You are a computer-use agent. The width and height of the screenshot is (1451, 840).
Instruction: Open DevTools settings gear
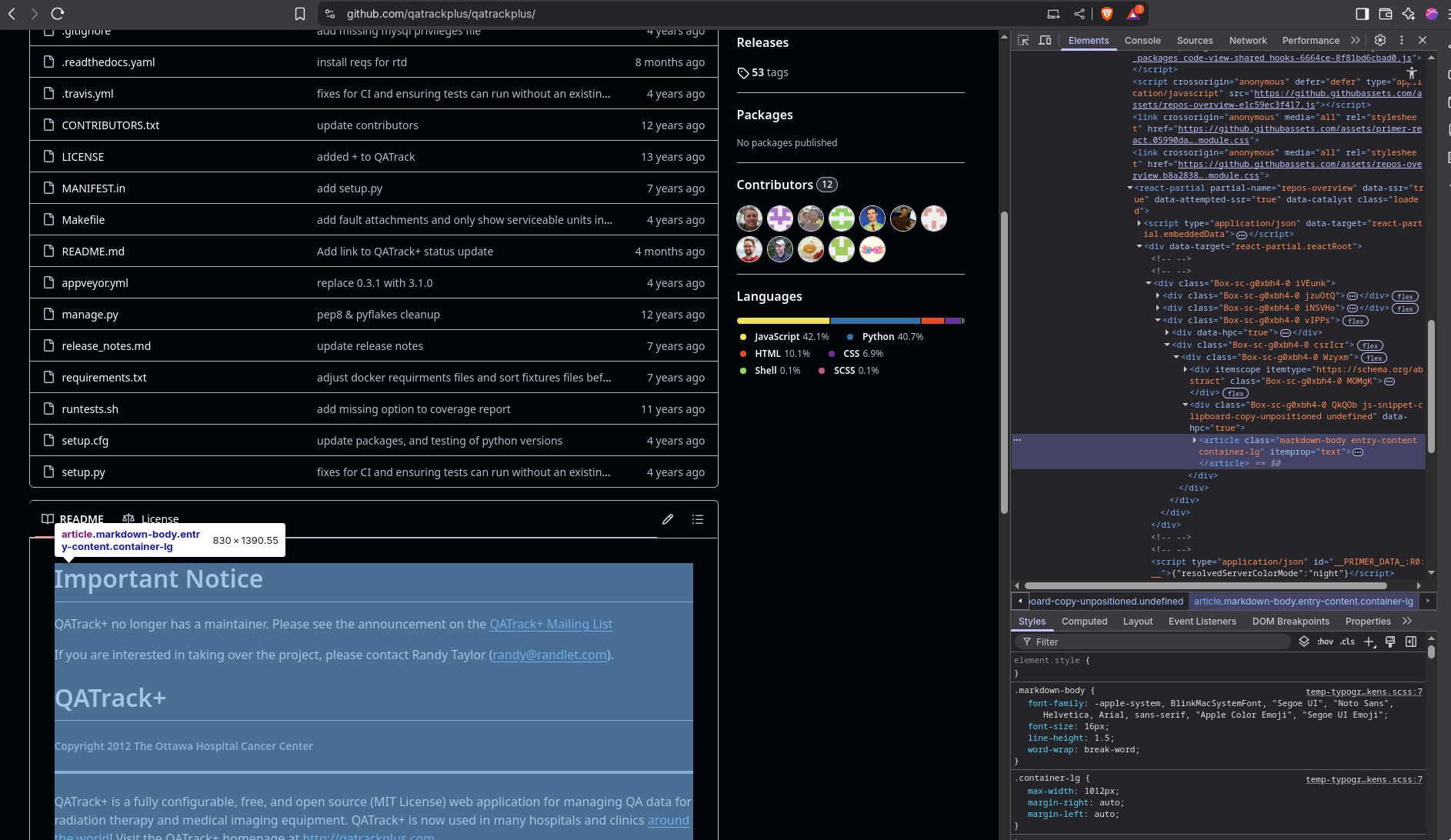(1380, 41)
